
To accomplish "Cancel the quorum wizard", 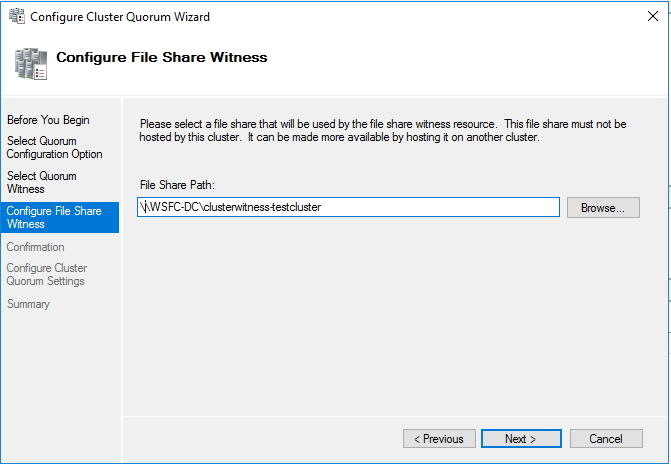I will tap(606, 439).
